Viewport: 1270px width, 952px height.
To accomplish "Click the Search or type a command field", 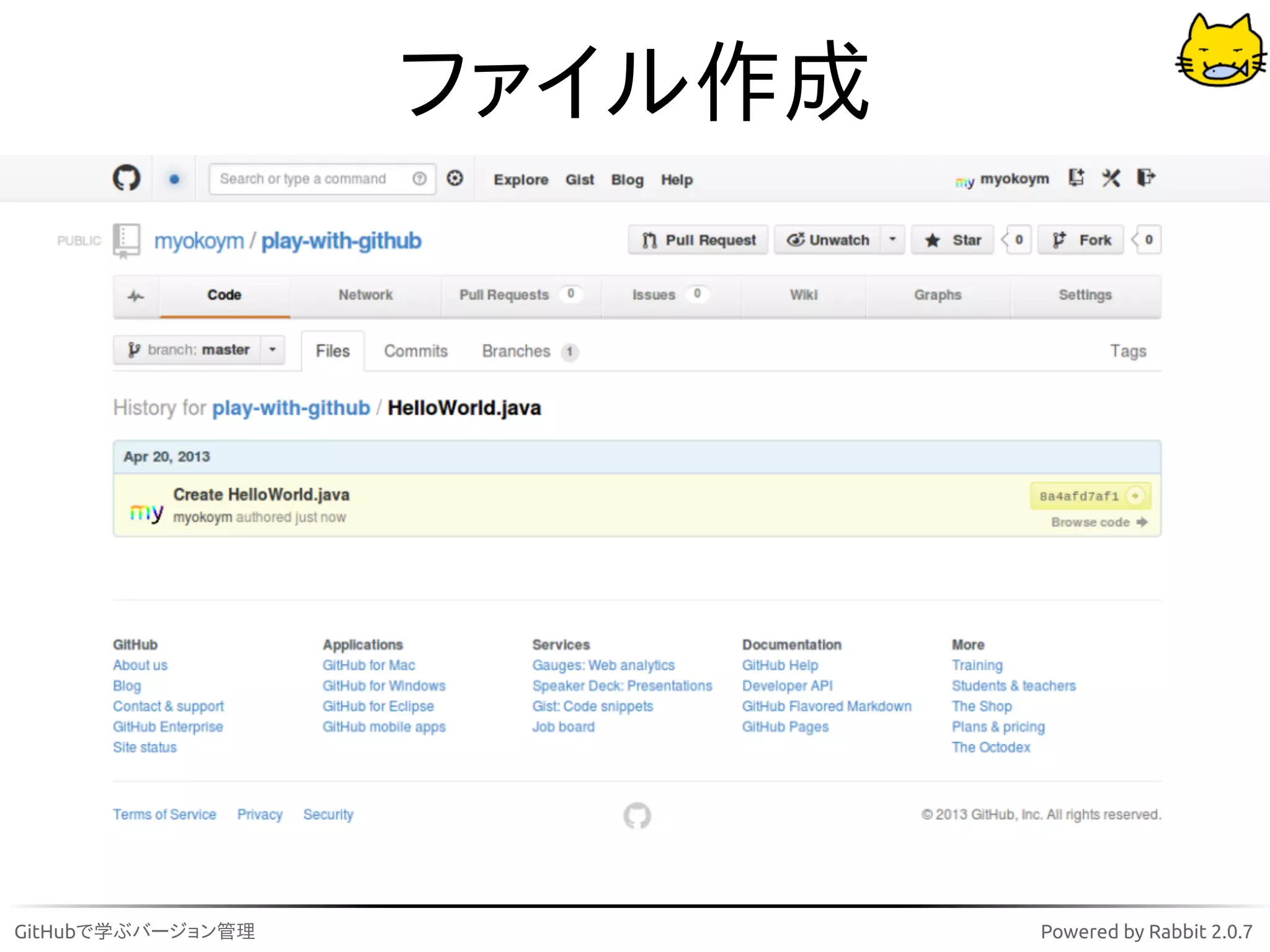I will (x=322, y=179).
